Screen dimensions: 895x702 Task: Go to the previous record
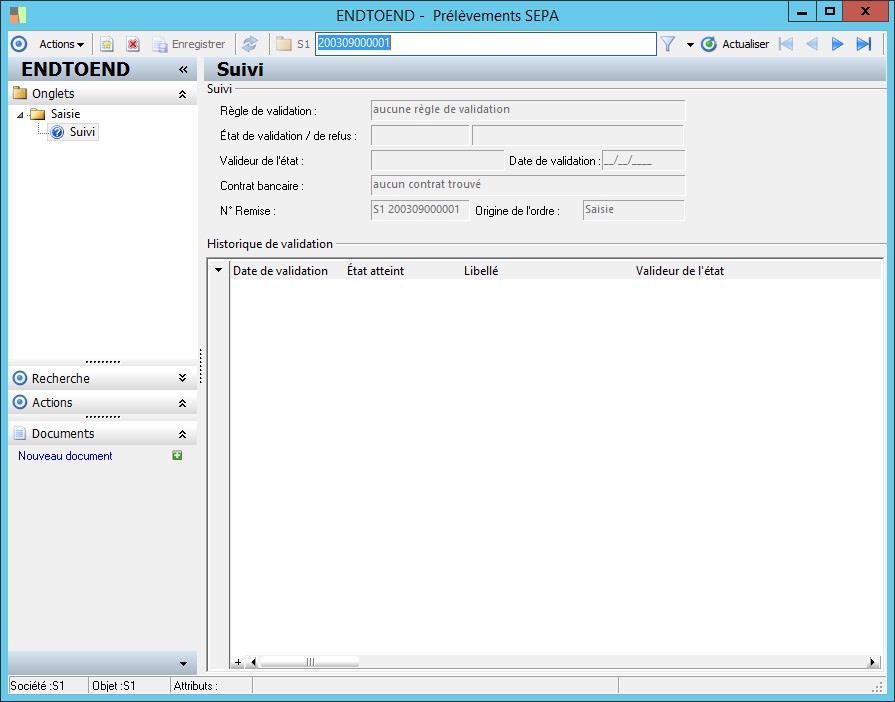[x=812, y=44]
